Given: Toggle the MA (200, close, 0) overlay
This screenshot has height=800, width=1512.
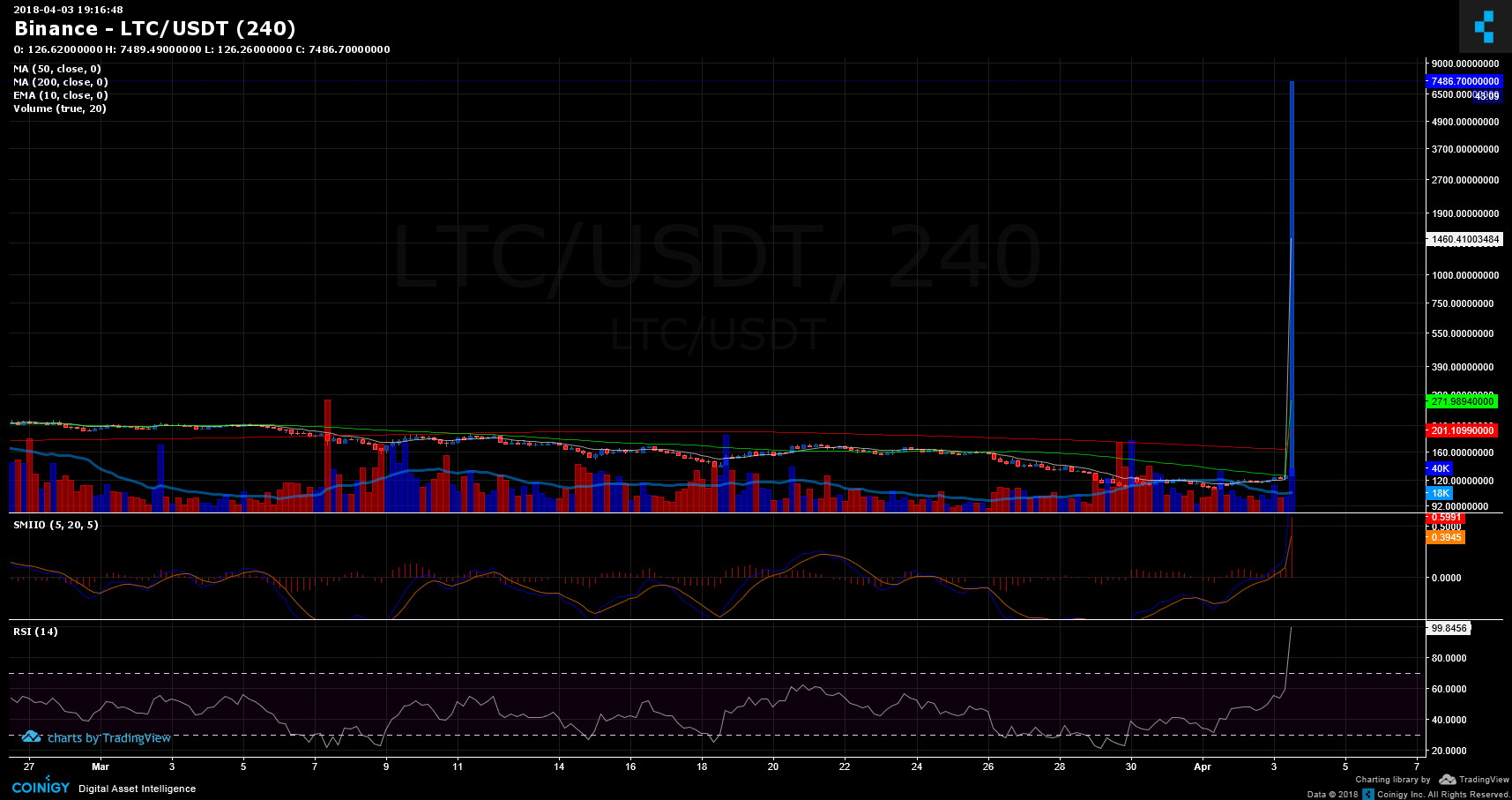Looking at the screenshot, I should point(60,81).
